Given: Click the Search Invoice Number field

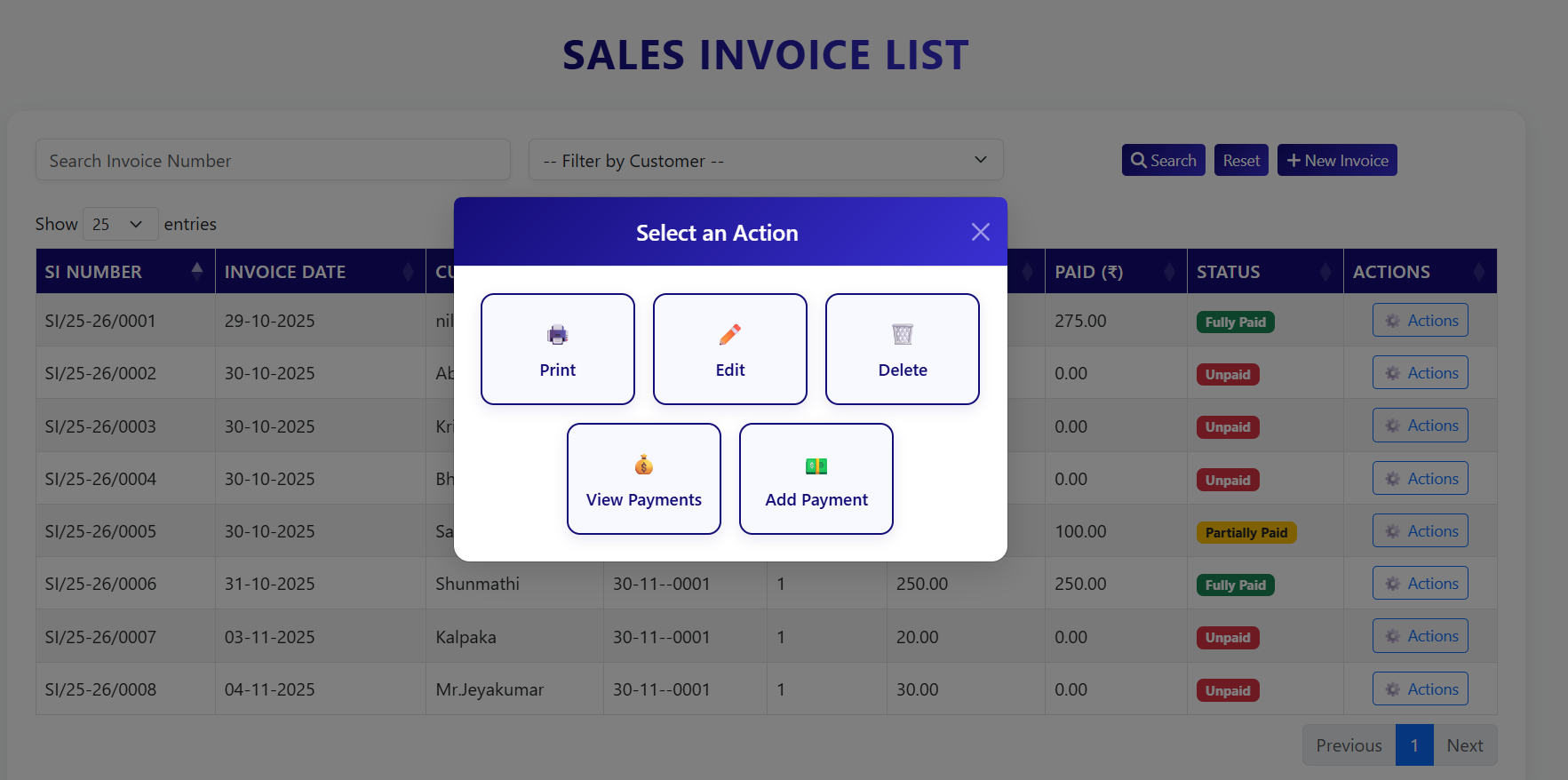Looking at the screenshot, I should [x=273, y=160].
